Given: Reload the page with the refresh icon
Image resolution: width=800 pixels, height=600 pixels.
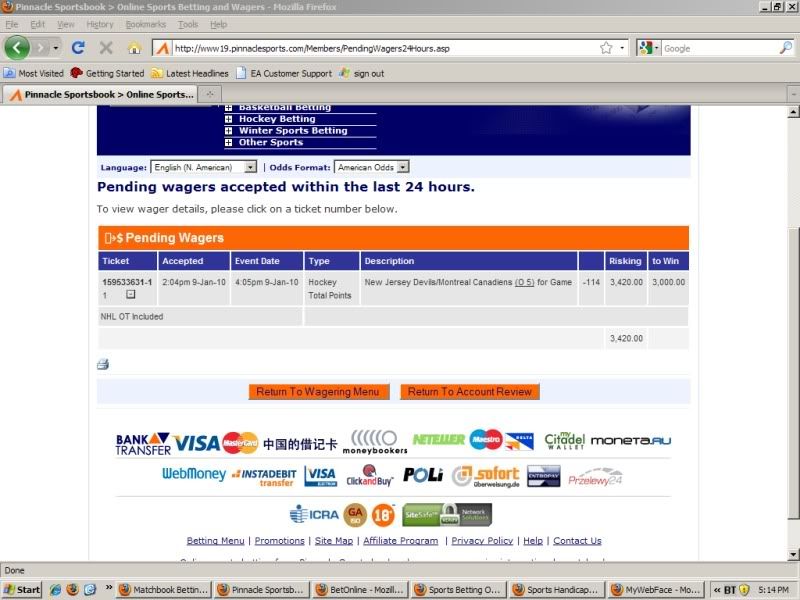Looking at the screenshot, I should click(78, 48).
